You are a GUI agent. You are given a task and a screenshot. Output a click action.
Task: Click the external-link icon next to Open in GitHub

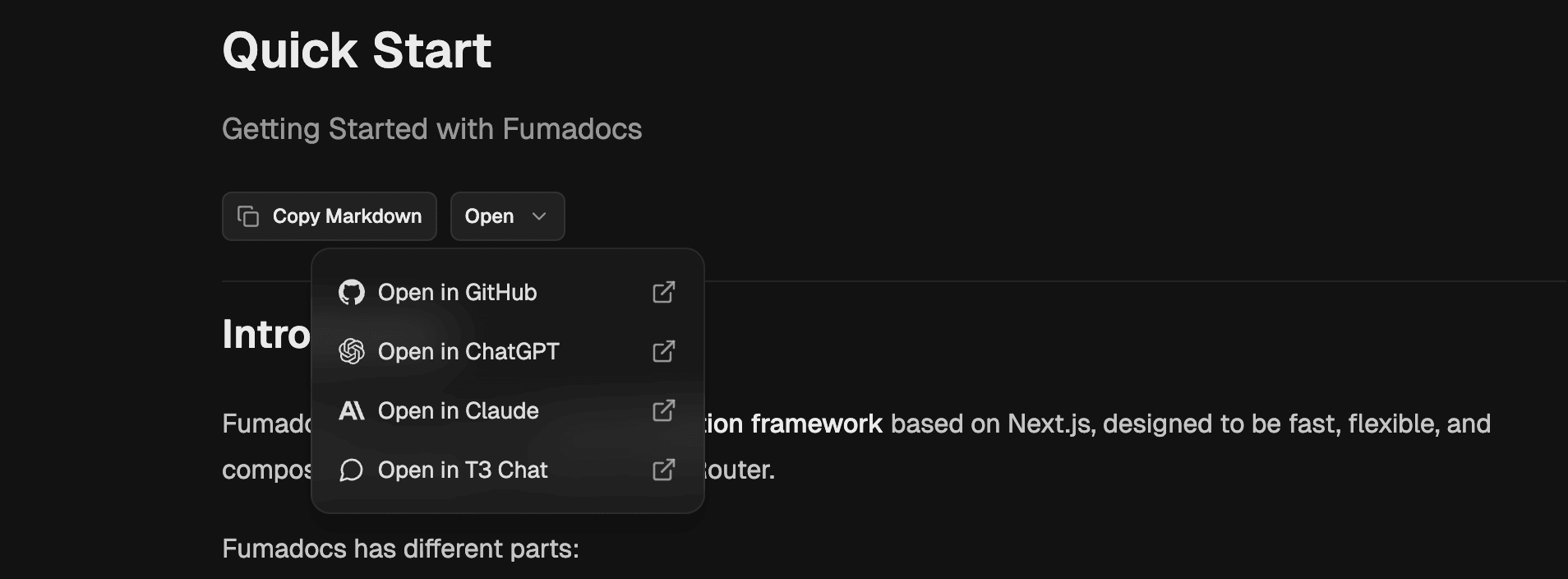[x=664, y=292]
